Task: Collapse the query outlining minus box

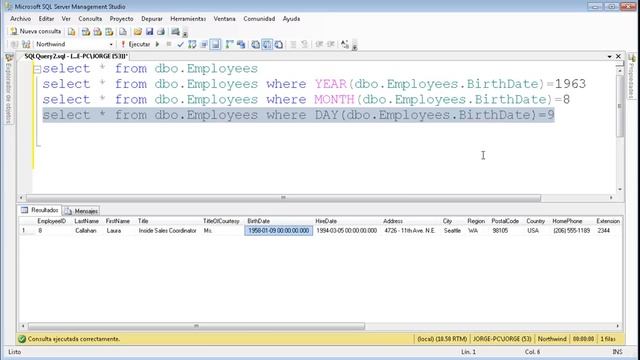Action: (x=37, y=69)
